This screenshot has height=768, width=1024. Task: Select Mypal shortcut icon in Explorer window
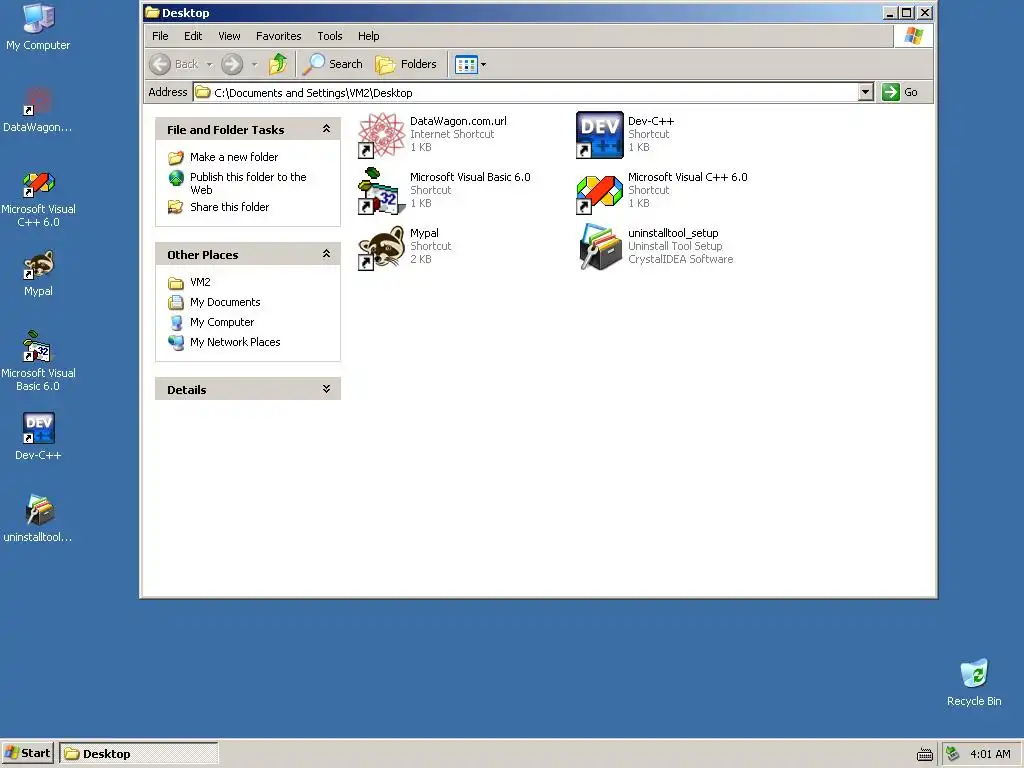pyautogui.click(x=381, y=247)
